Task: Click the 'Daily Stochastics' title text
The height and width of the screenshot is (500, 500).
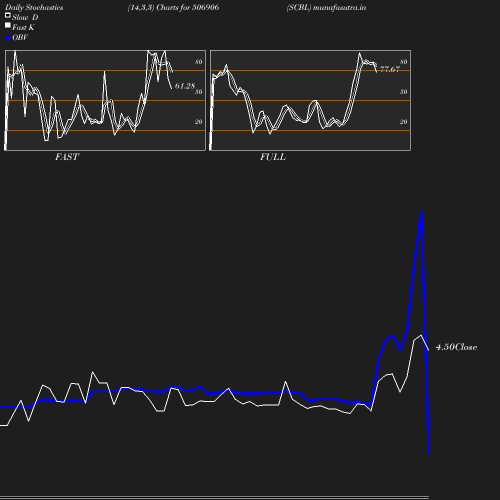Action: (34, 8)
